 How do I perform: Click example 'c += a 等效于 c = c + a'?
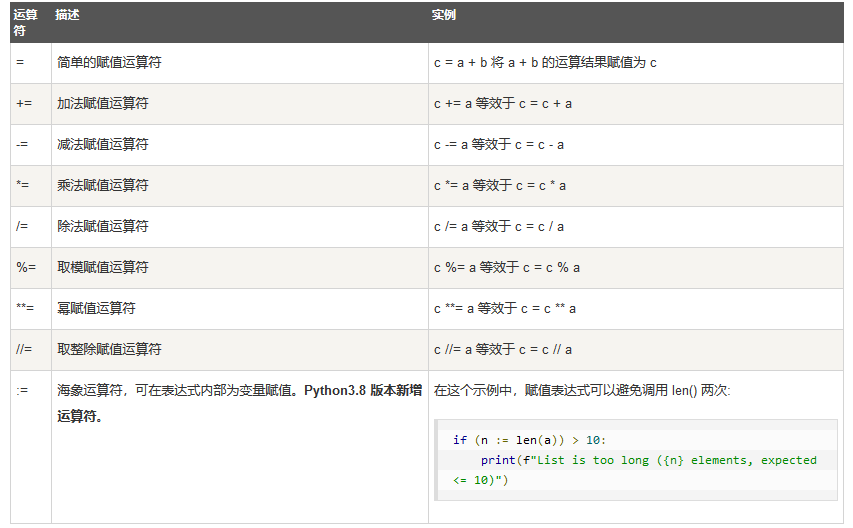tap(503, 103)
